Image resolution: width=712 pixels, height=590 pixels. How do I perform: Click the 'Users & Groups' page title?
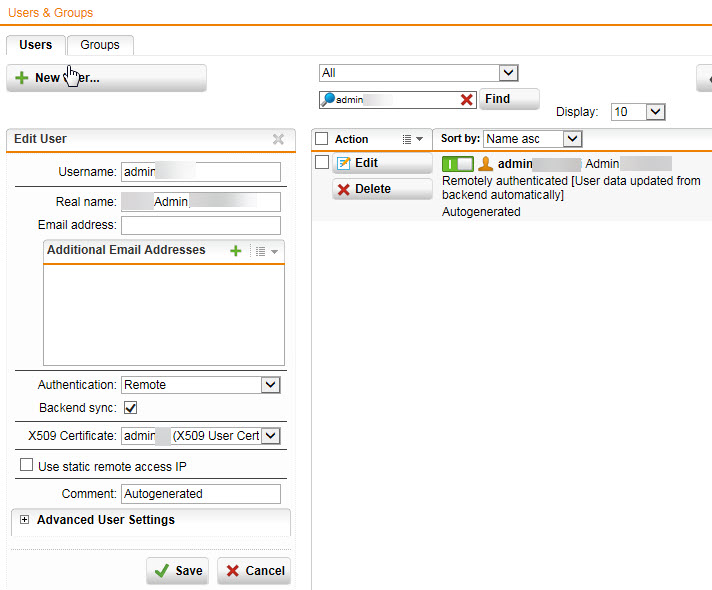[x=50, y=13]
